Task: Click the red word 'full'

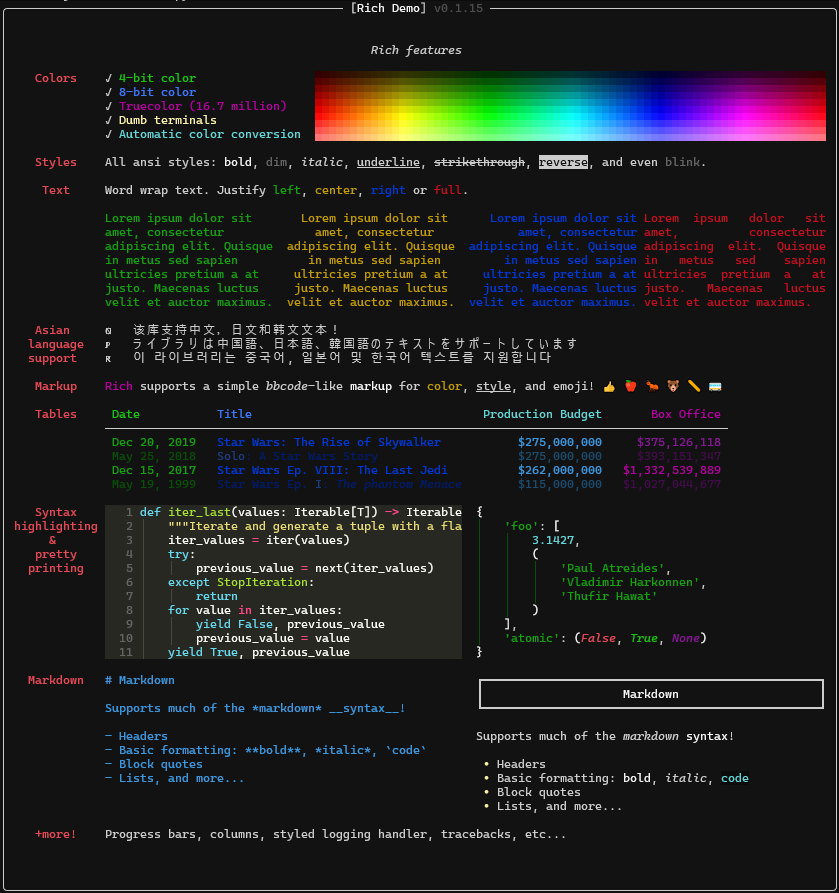Action: click(448, 190)
